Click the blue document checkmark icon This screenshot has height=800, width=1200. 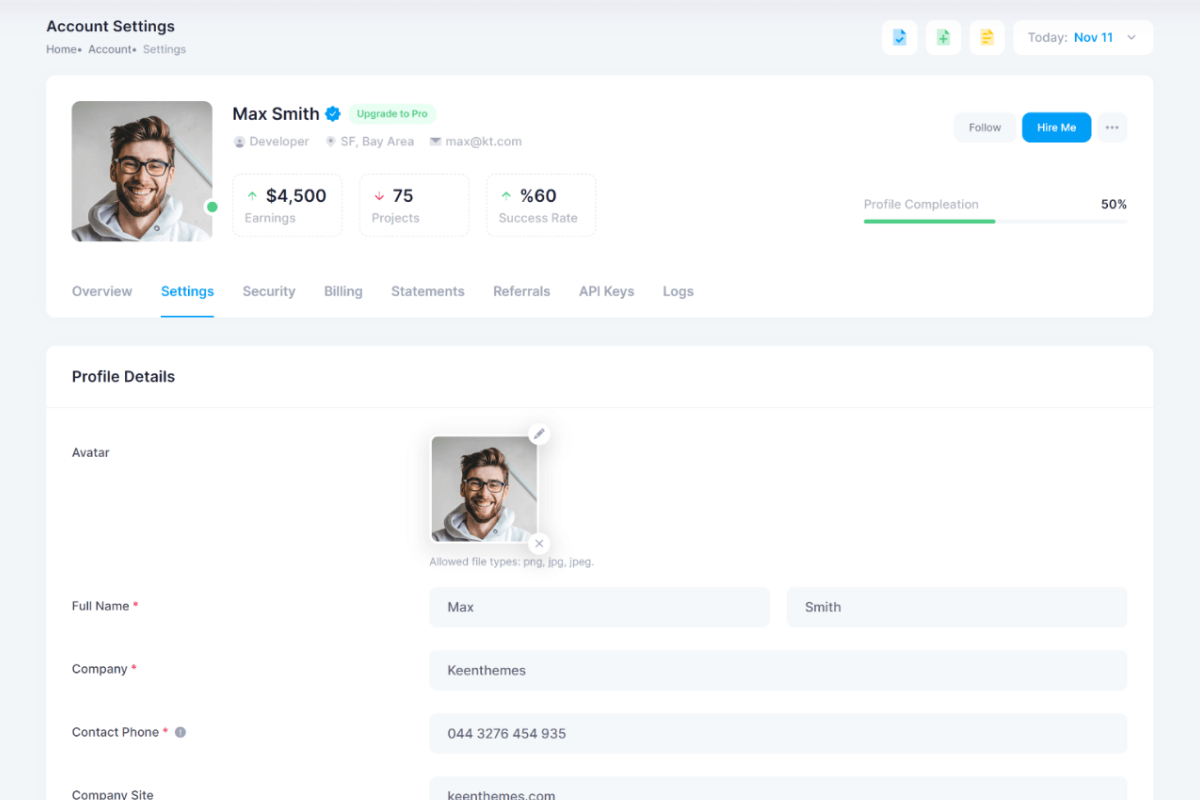click(899, 38)
